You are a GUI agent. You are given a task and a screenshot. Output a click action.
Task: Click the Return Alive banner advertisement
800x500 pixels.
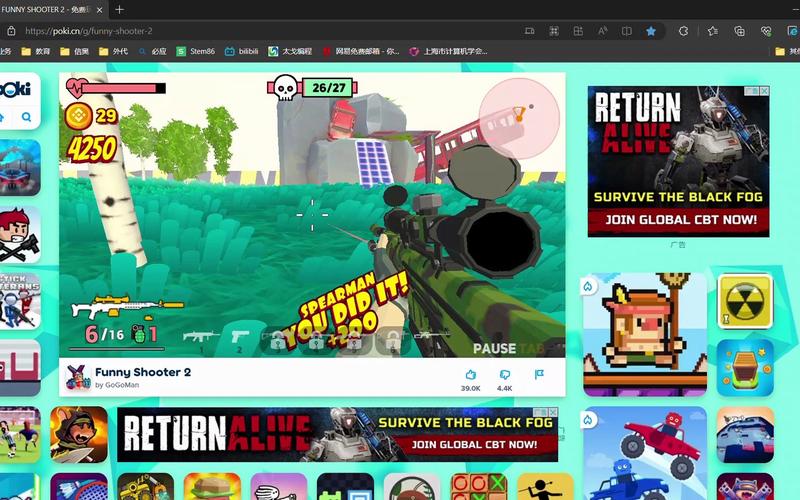point(337,434)
